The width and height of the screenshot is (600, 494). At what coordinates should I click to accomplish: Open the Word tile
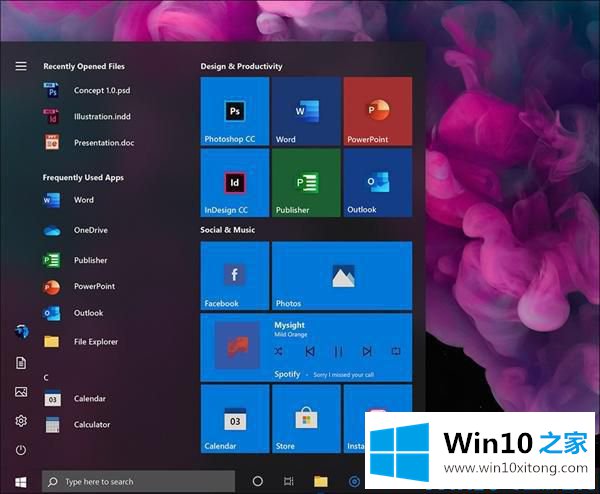306,111
